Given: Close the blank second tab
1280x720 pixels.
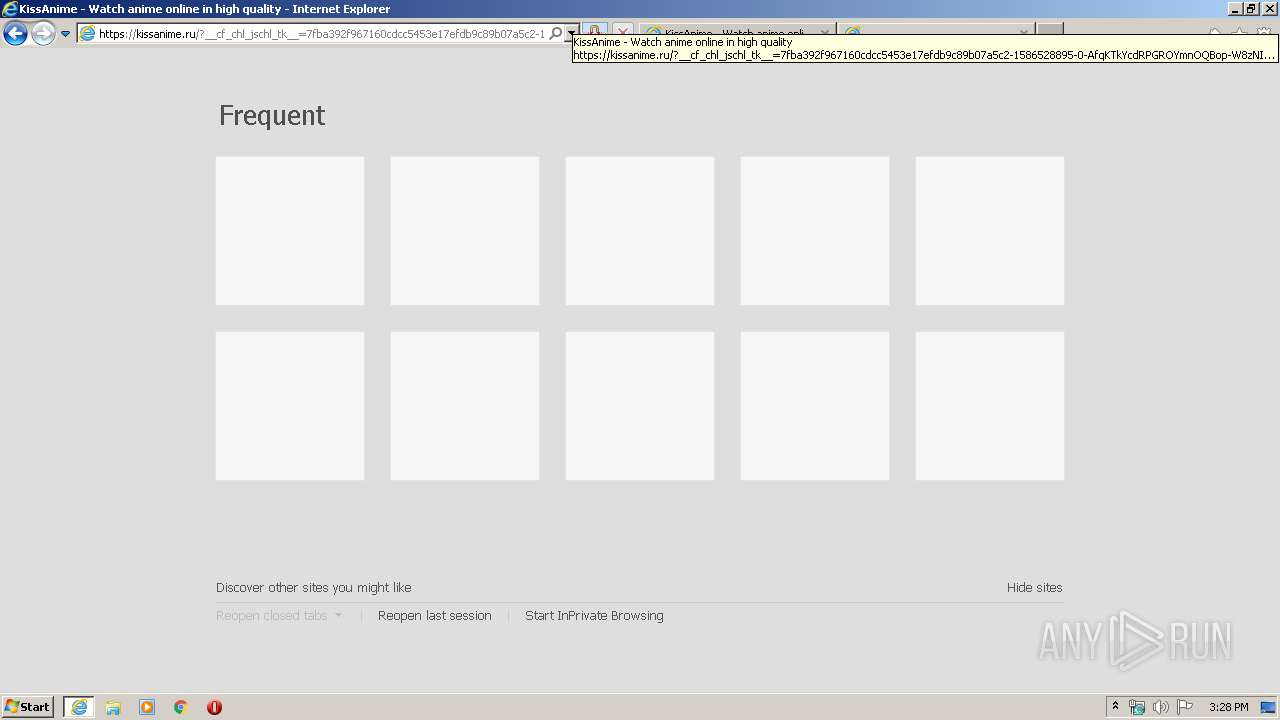Looking at the screenshot, I should click(x=1023, y=33).
